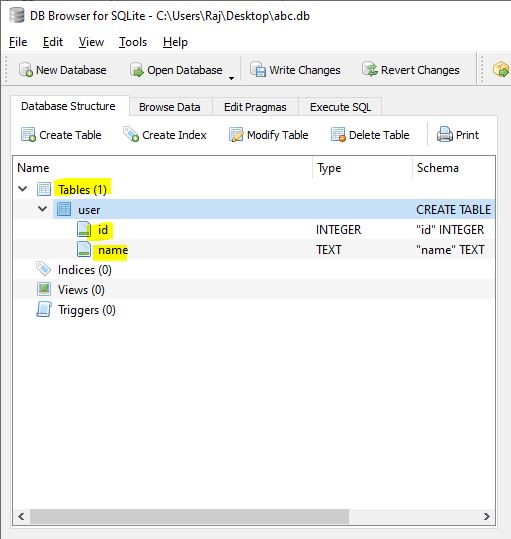Screen dimensions: 511x539
Task: Click the Create Table icon
Action: (28, 134)
